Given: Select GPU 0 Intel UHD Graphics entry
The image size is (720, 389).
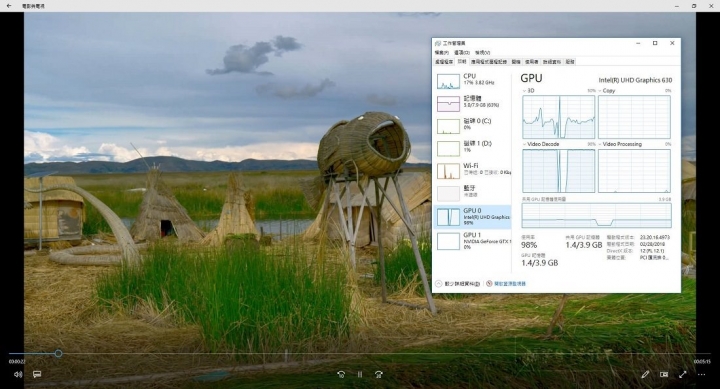Looking at the screenshot, I should pyautogui.click(x=473, y=217).
